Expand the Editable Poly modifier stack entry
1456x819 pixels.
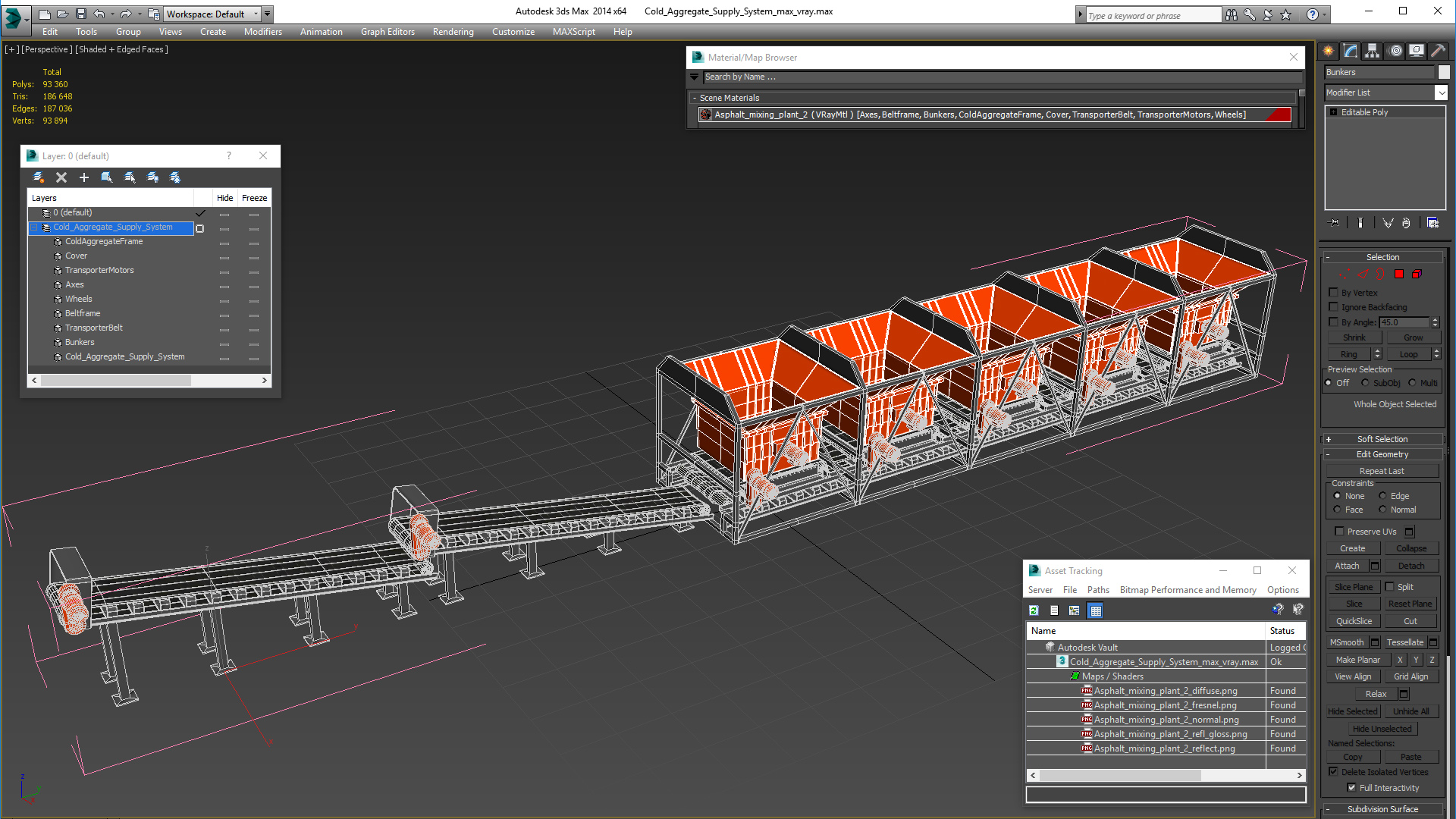pos(1334,112)
